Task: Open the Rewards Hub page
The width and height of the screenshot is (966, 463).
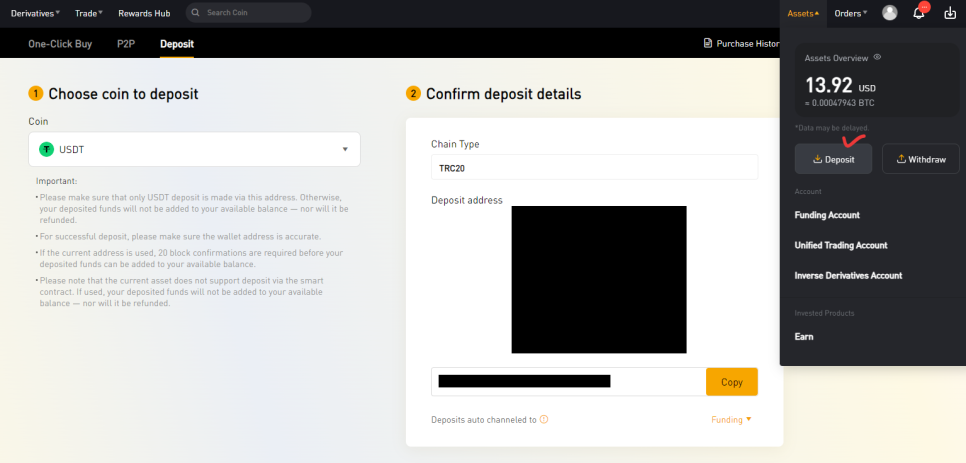Action: (x=144, y=13)
